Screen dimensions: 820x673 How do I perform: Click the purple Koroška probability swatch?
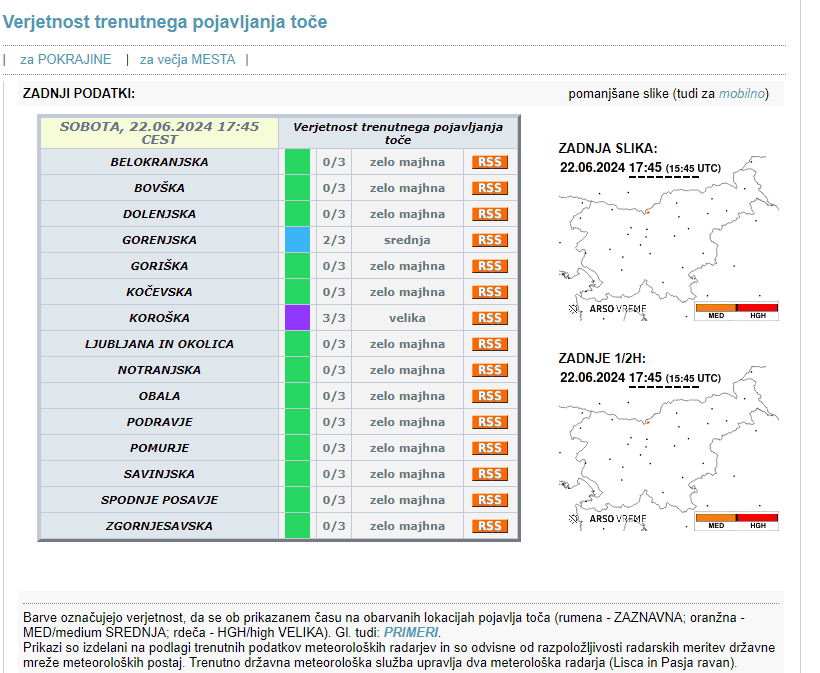(297, 318)
